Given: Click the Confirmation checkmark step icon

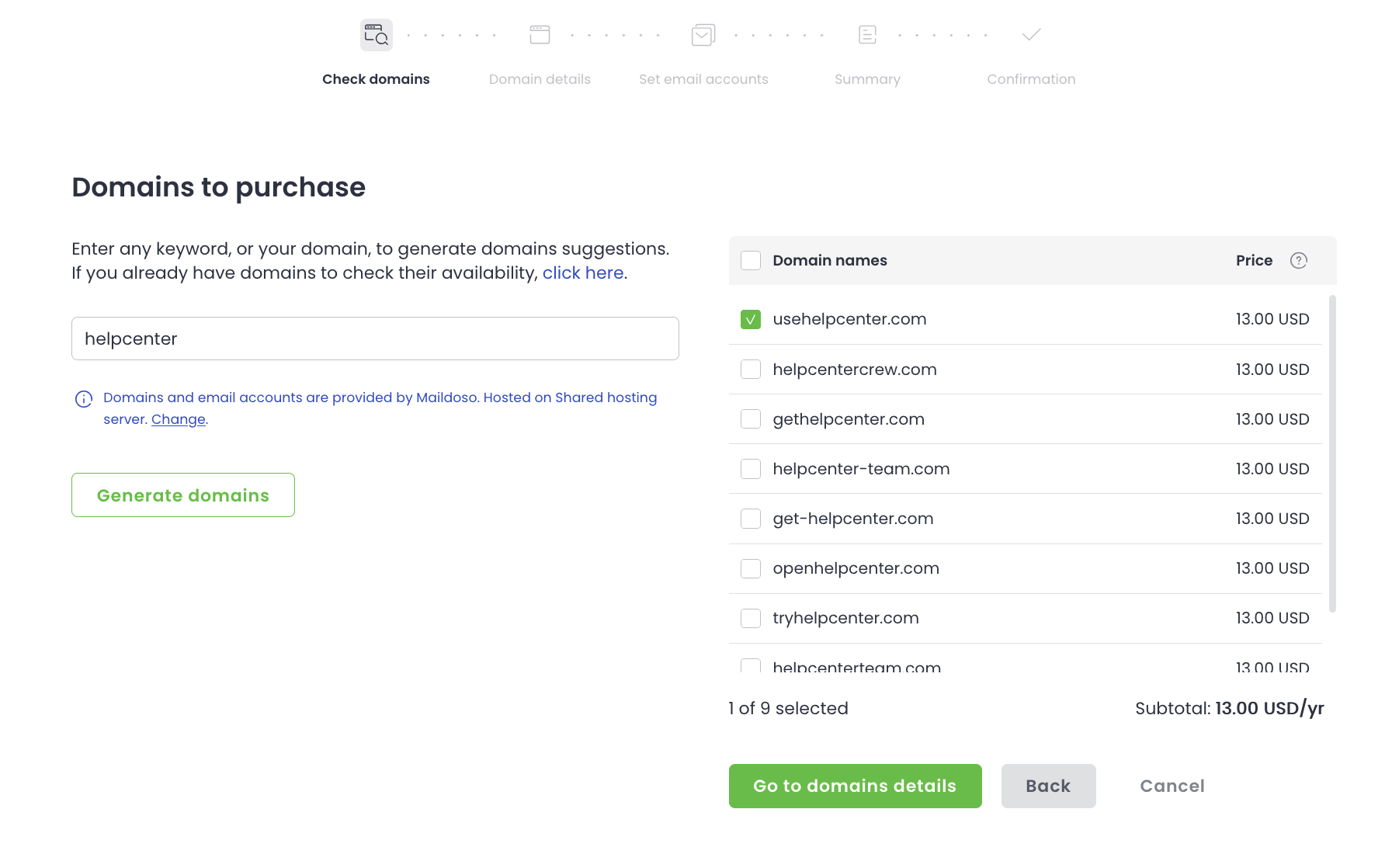Looking at the screenshot, I should pos(1031,35).
